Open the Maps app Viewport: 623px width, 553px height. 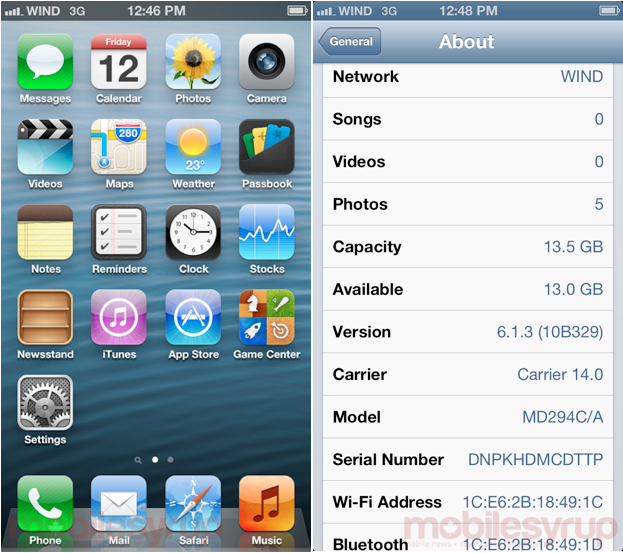point(119,147)
